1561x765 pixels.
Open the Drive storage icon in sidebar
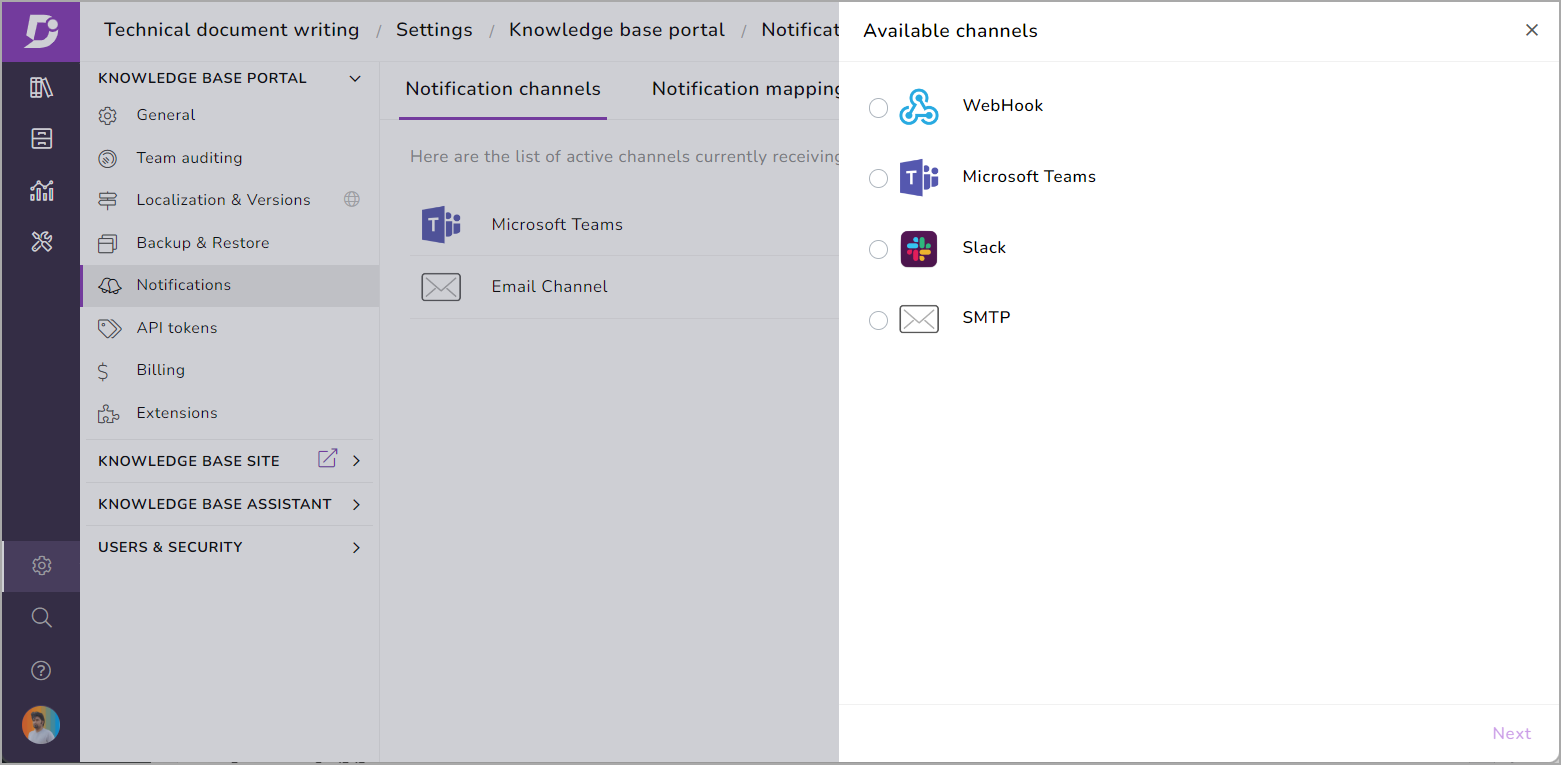pos(41,138)
